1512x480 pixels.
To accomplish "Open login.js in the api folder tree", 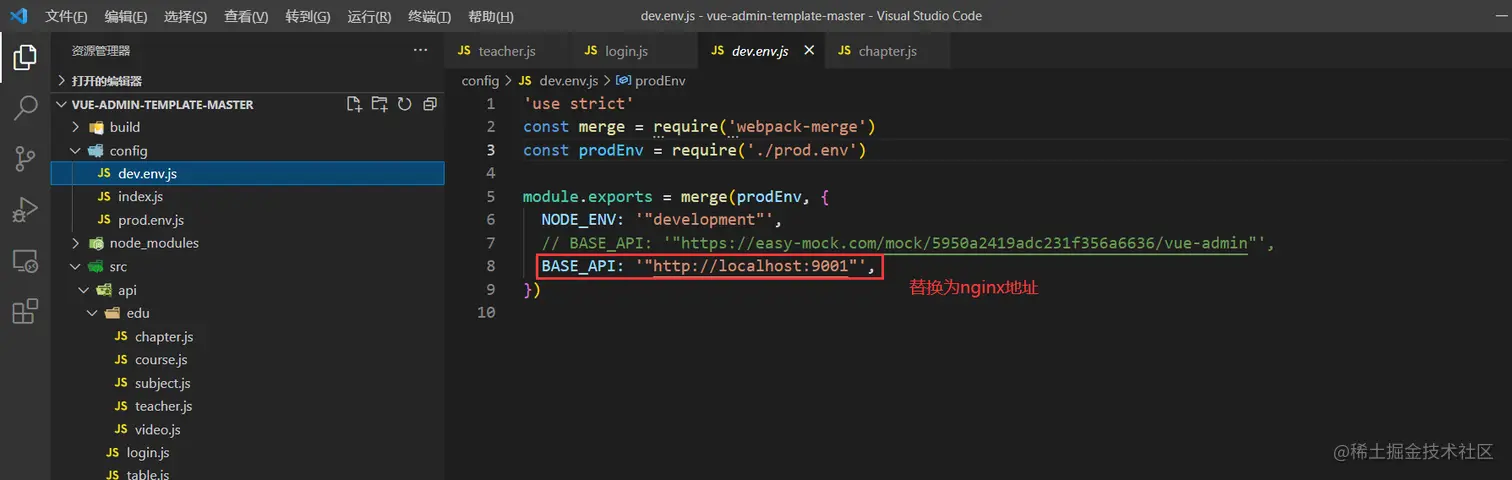I will [x=148, y=453].
